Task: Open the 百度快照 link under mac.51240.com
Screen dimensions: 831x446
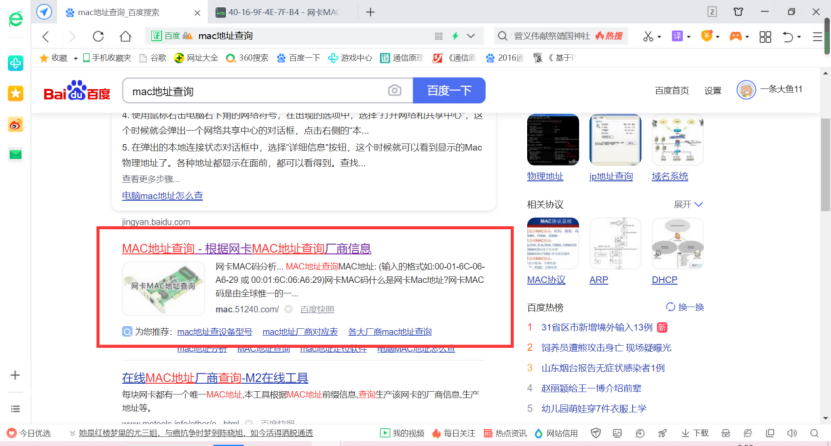Action: point(317,309)
